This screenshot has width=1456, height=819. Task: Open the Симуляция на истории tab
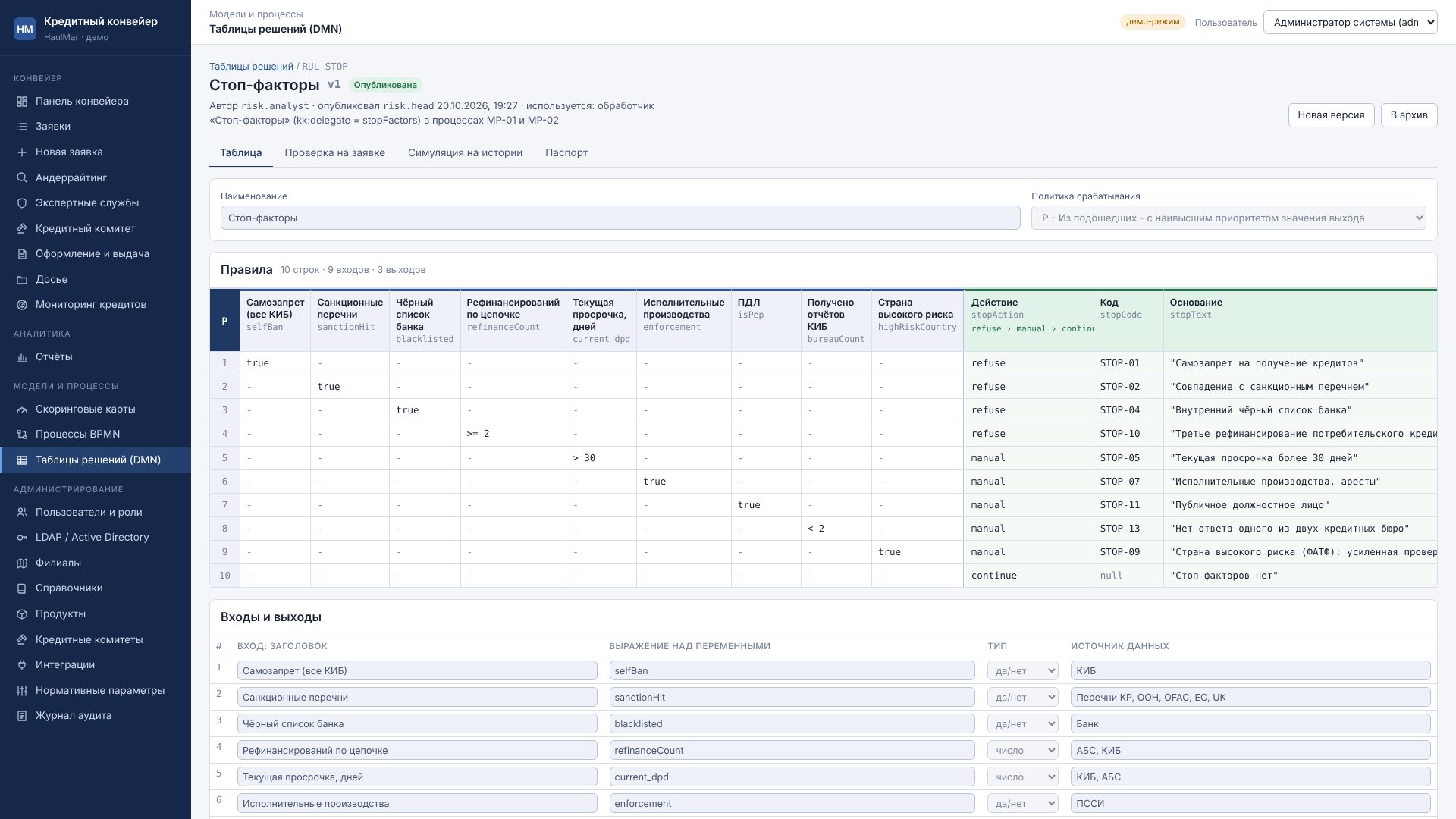pyautogui.click(x=465, y=153)
